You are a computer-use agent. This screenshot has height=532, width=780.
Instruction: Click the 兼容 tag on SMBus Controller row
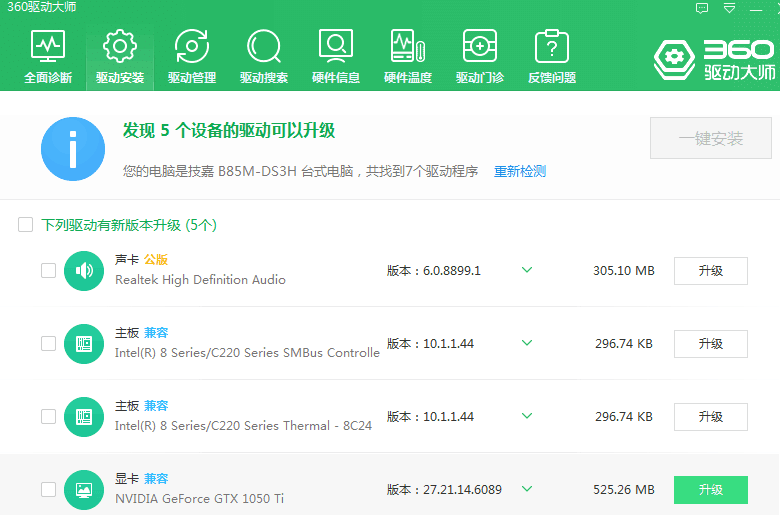156,332
